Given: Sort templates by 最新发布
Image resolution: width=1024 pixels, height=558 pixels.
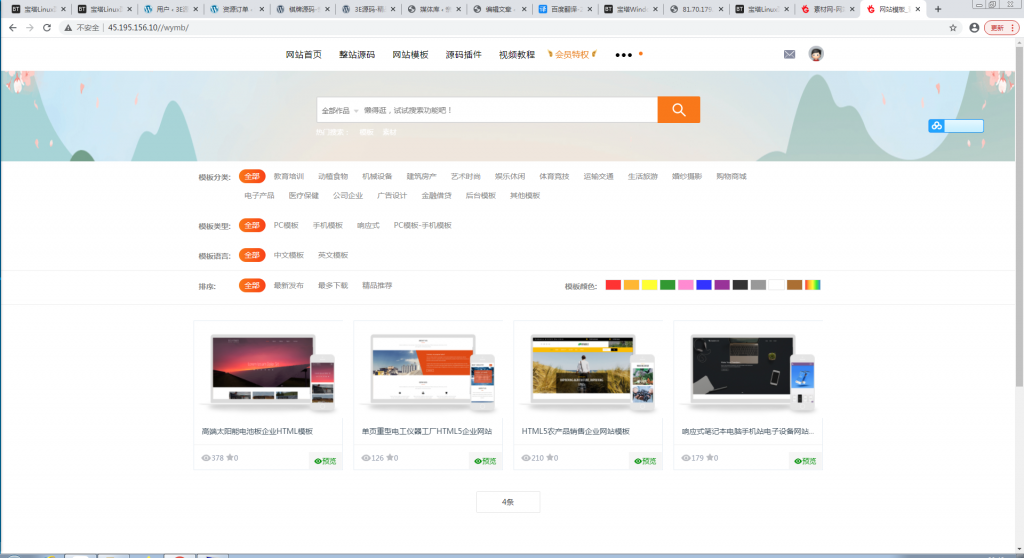Looking at the screenshot, I should click(x=288, y=286).
